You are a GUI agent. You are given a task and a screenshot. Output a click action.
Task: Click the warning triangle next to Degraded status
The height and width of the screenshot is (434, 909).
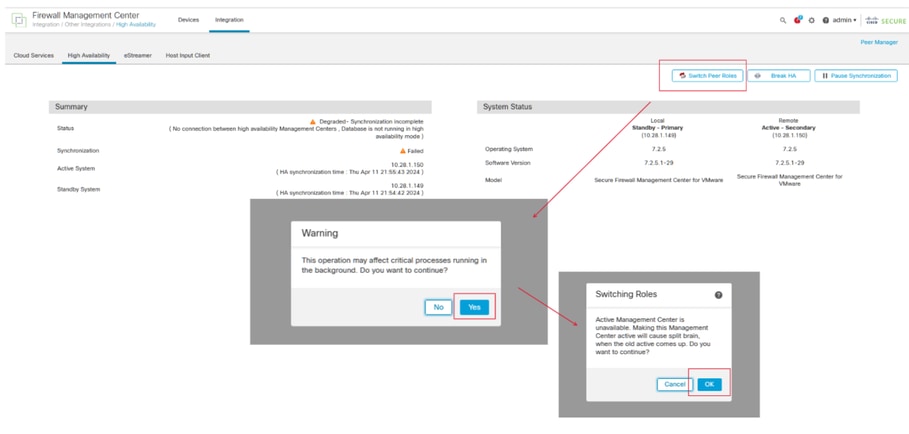313,122
